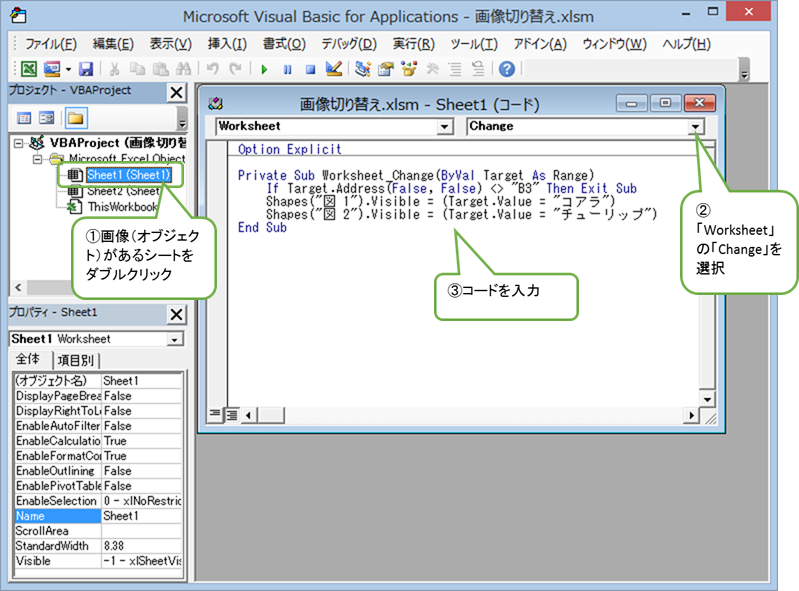
Task: Click the Name property row
Action: coord(98,516)
